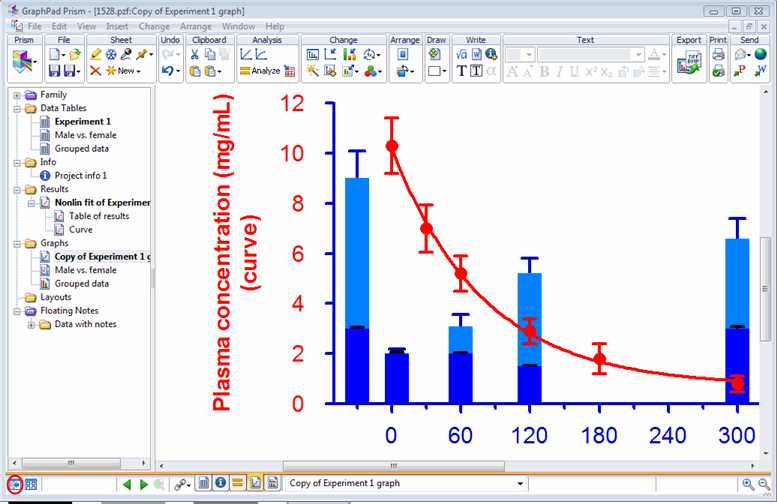Image resolution: width=777 pixels, height=504 pixels.
Task: Zoom out using magnifier minus icon
Action: (764, 484)
